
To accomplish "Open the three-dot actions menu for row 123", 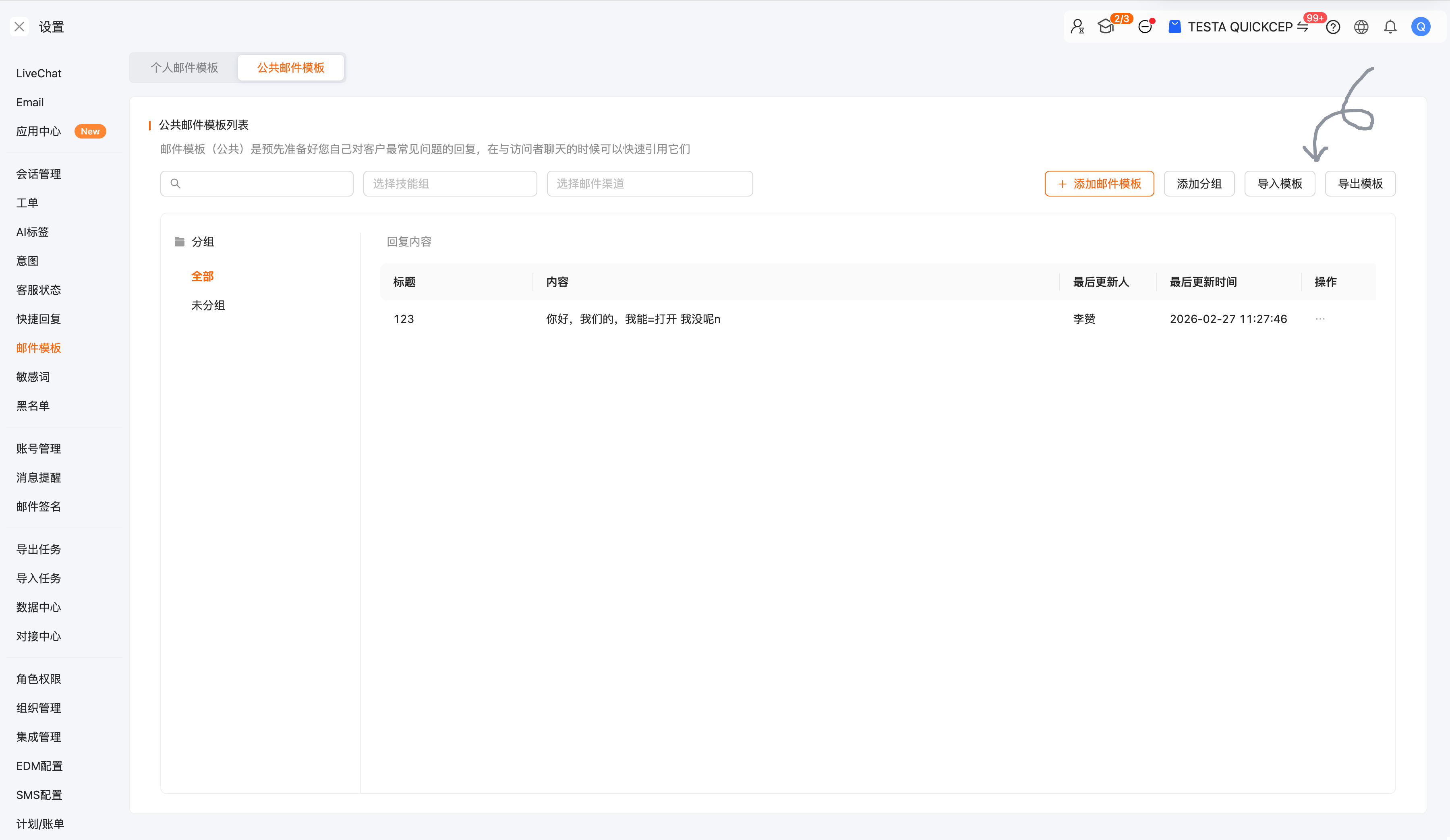I will [x=1320, y=319].
